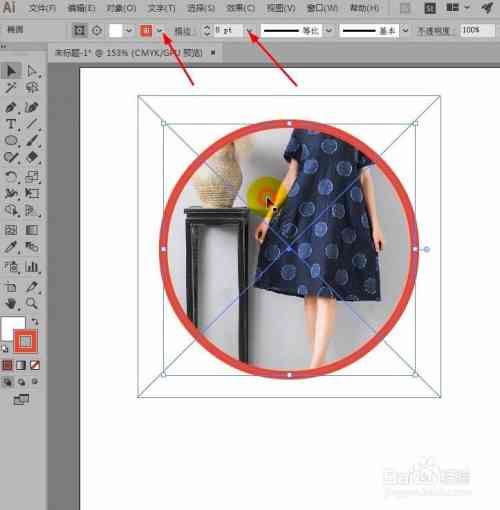
Task: Choose the Rotate tool
Action: [11, 176]
